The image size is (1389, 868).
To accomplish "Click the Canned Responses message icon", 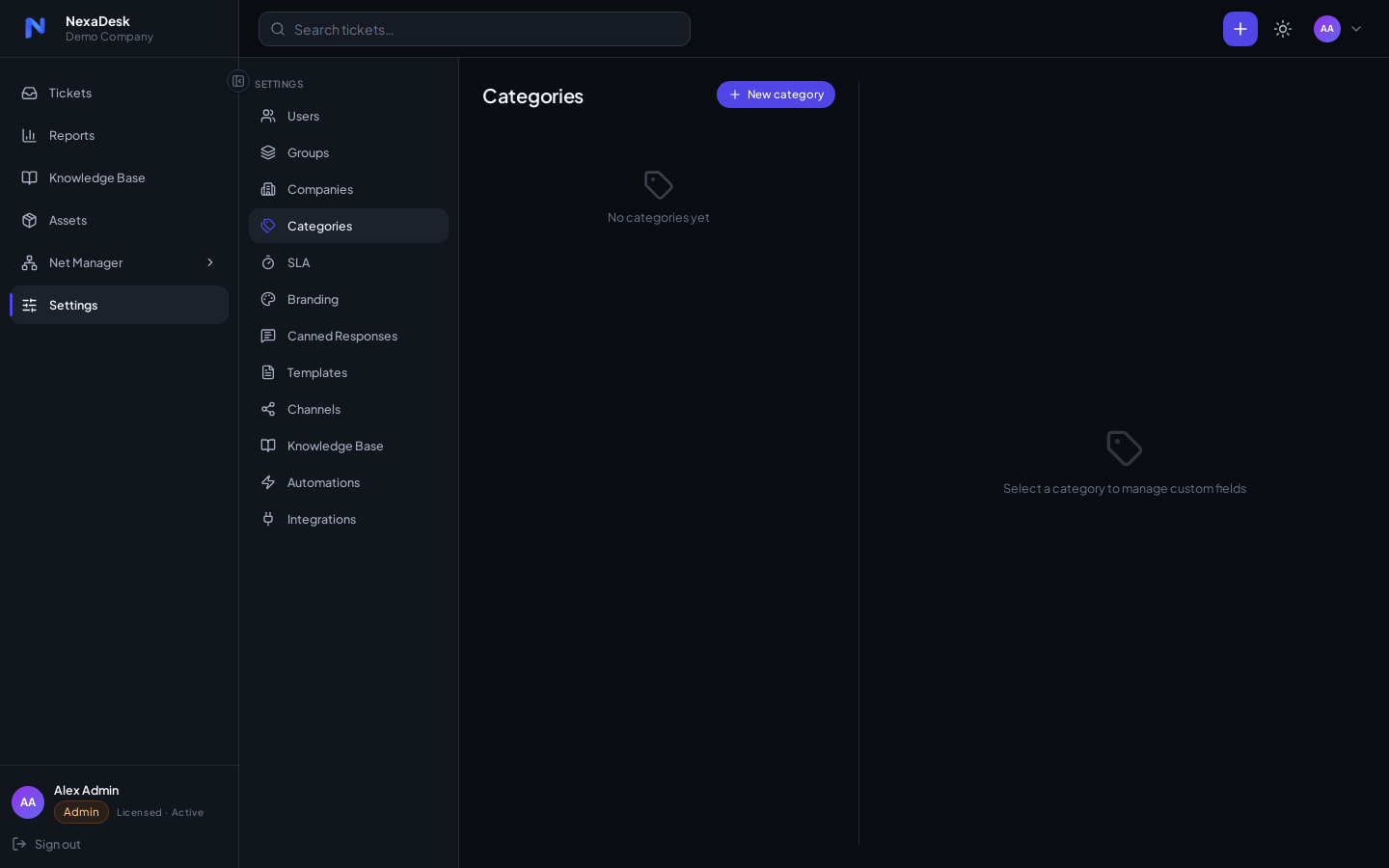I will point(268,336).
